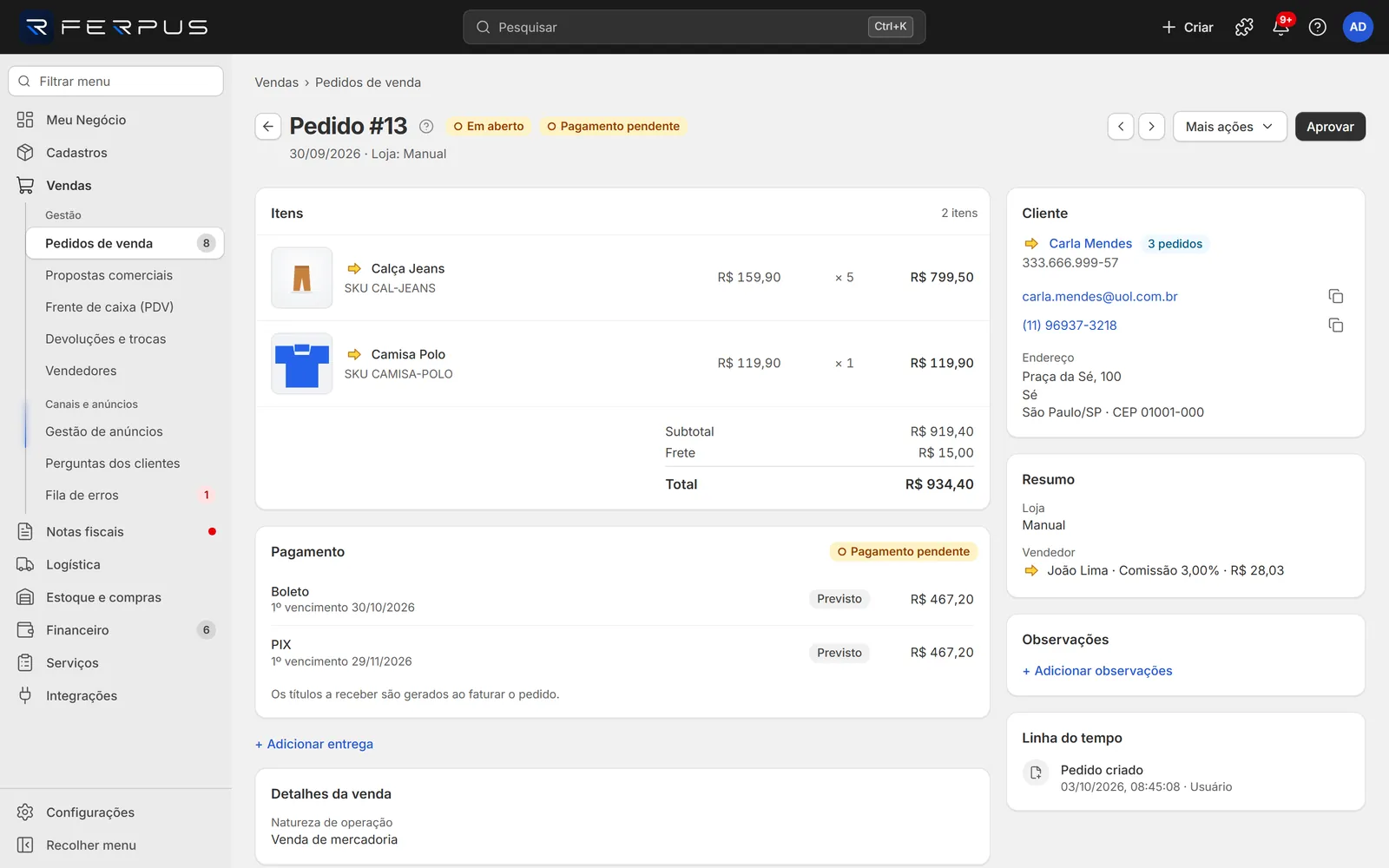Click arrow icon beside Carla Mendes

pos(1031,244)
